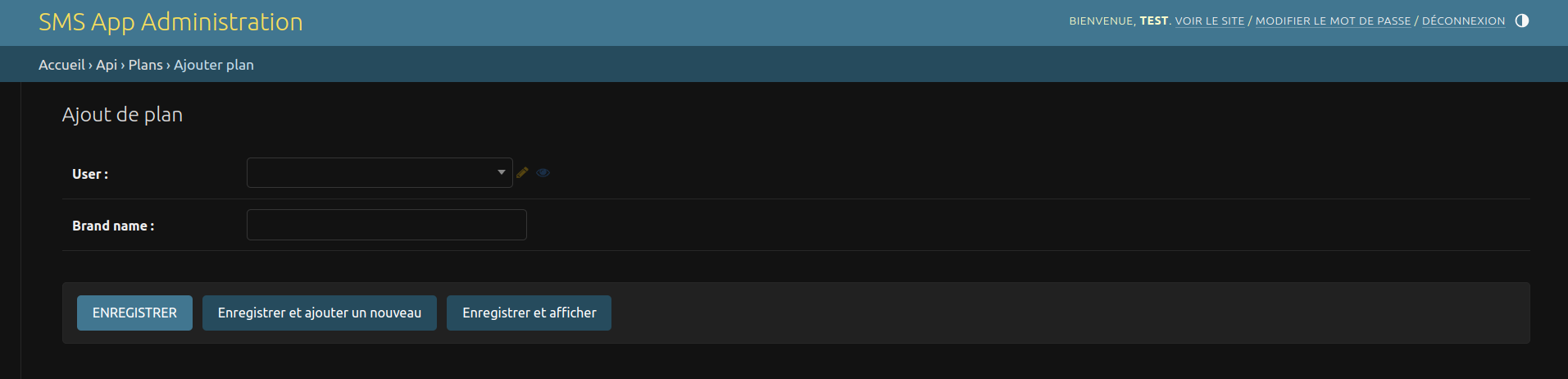Go to Accueil in the breadcrumb
This screenshot has height=379, width=1568.
(x=61, y=65)
